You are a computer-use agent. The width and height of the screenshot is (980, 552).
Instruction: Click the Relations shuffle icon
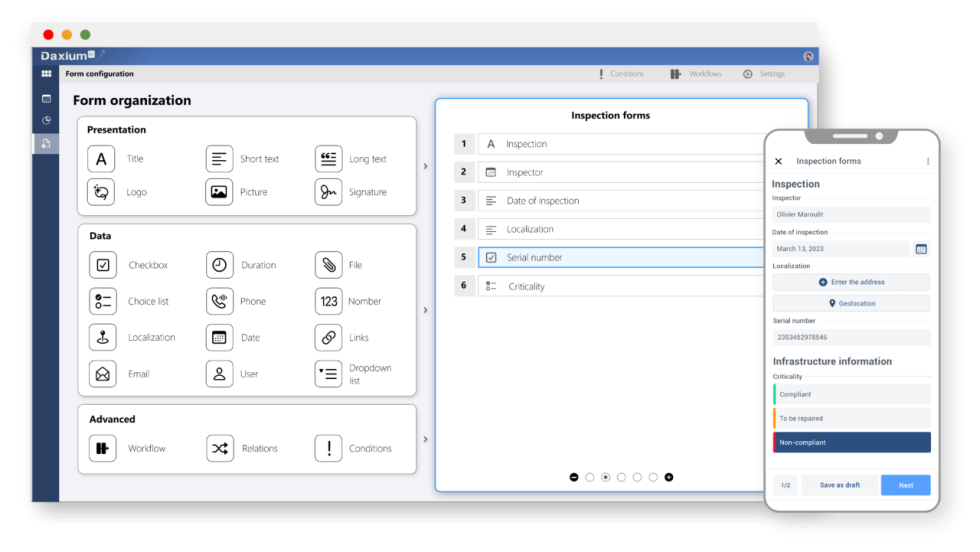click(x=220, y=449)
